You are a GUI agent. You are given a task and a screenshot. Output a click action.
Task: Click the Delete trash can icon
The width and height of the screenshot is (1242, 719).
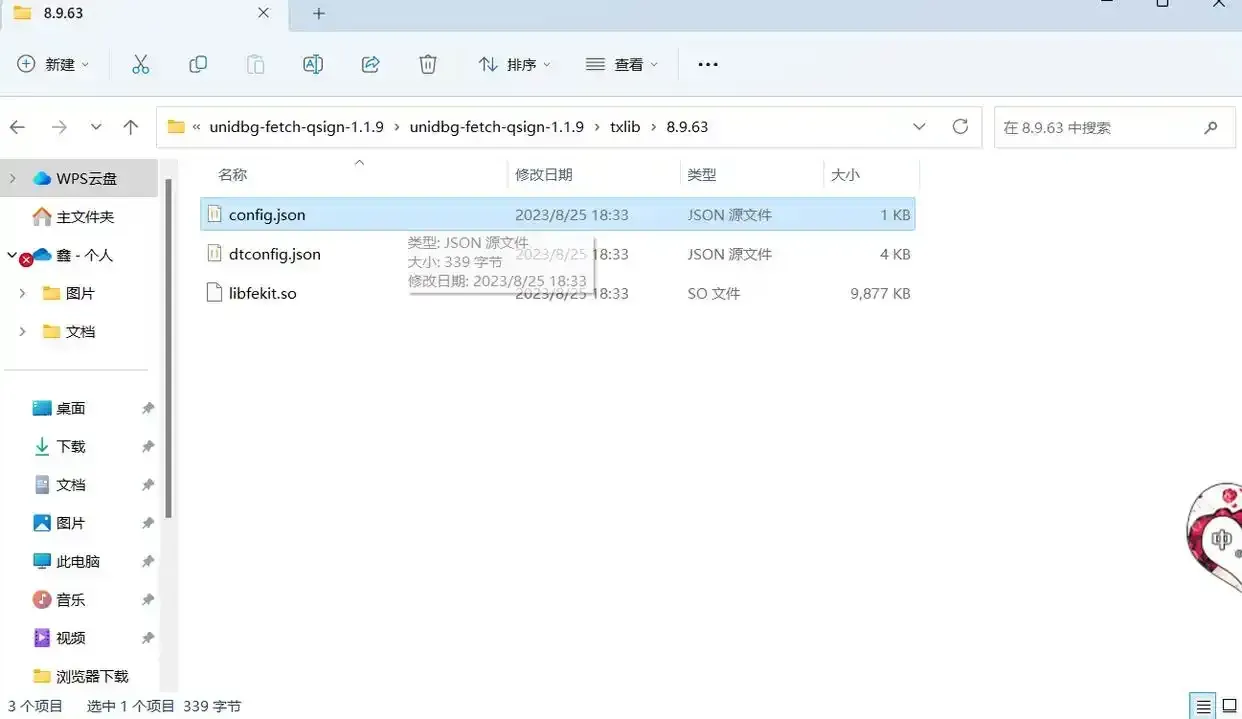tap(428, 64)
